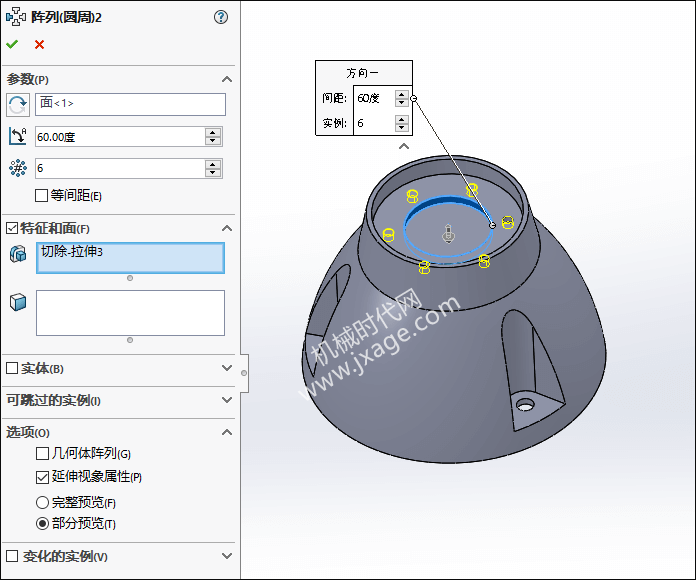Collapse the 方向一 callout box
Image resolution: width=696 pixels, height=580 pixels.
point(403,146)
